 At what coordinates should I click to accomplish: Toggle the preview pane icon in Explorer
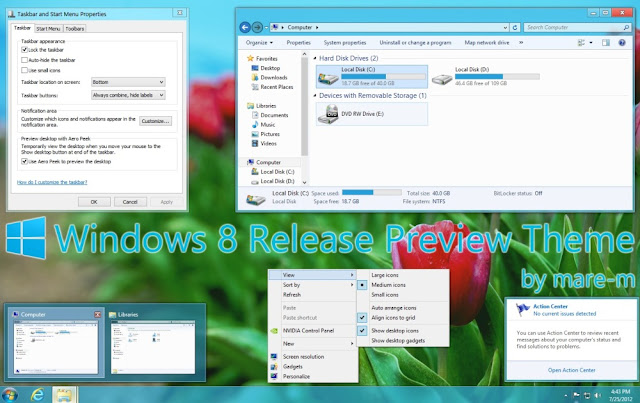pyautogui.click(x=606, y=42)
